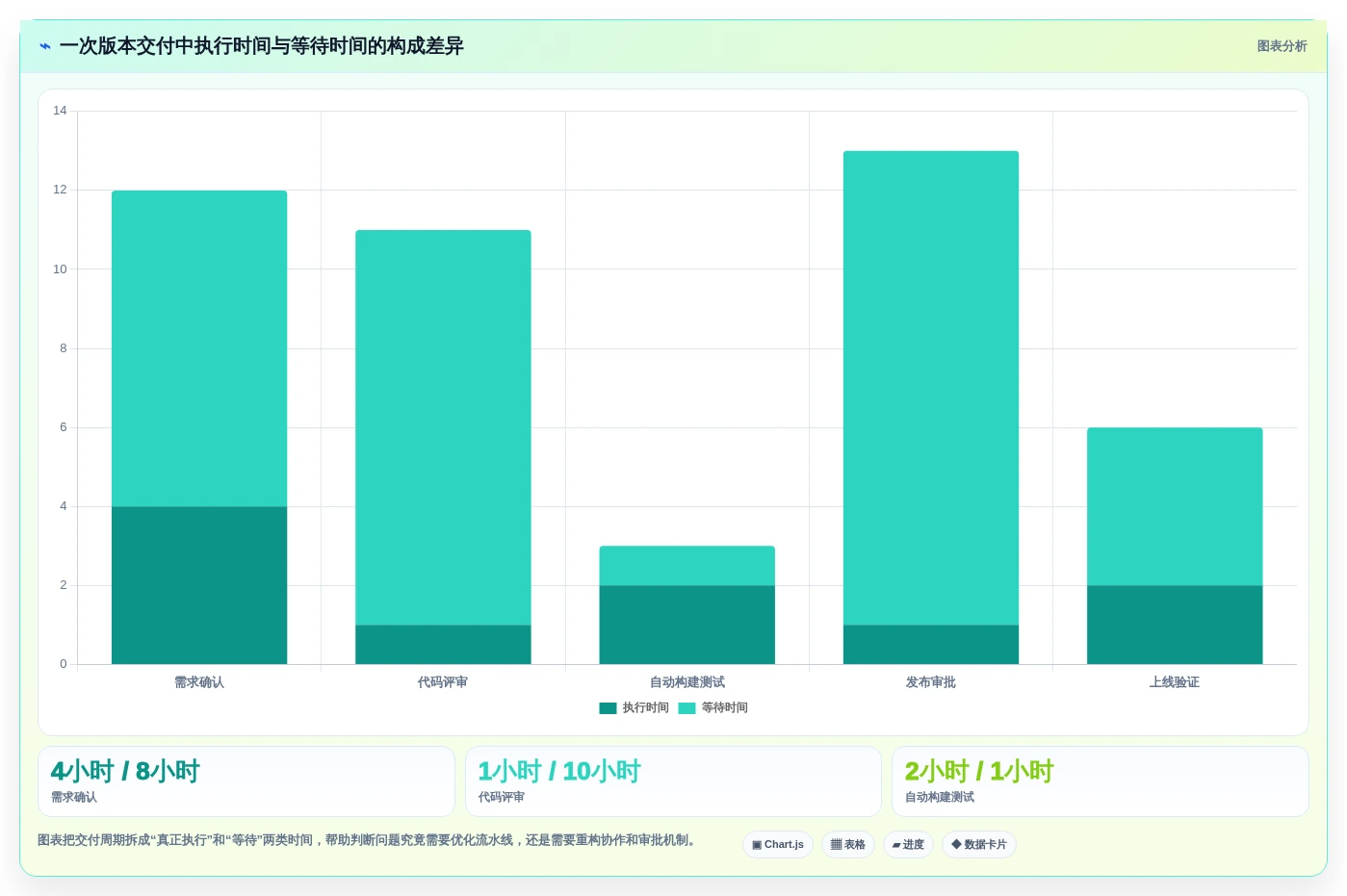Screen dimensions: 1347x896
Task: Select the 数据卡片 tag chip
Action: click(979, 845)
